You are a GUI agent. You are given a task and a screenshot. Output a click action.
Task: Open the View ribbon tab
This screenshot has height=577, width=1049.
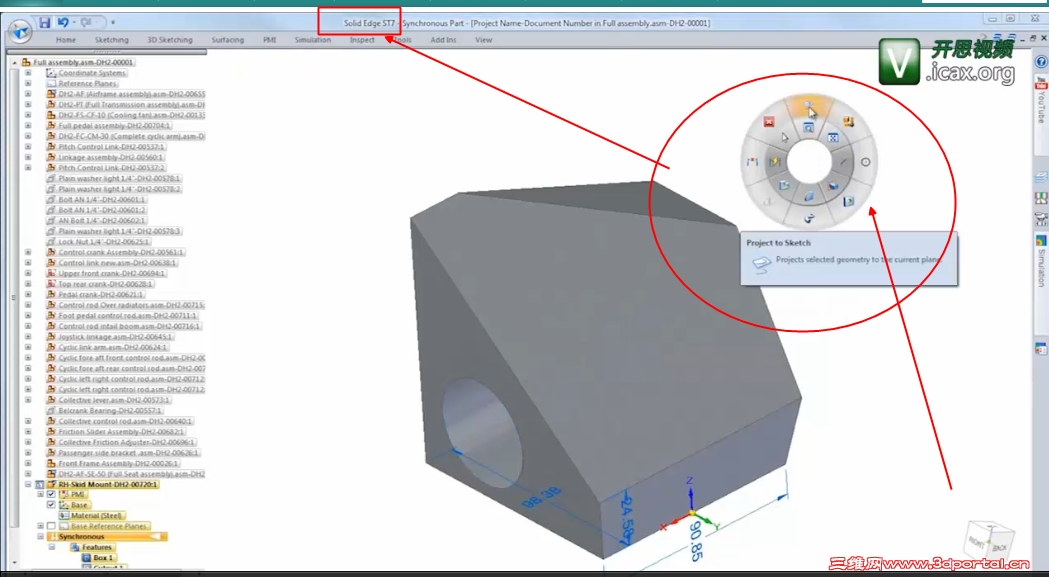(x=483, y=40)
